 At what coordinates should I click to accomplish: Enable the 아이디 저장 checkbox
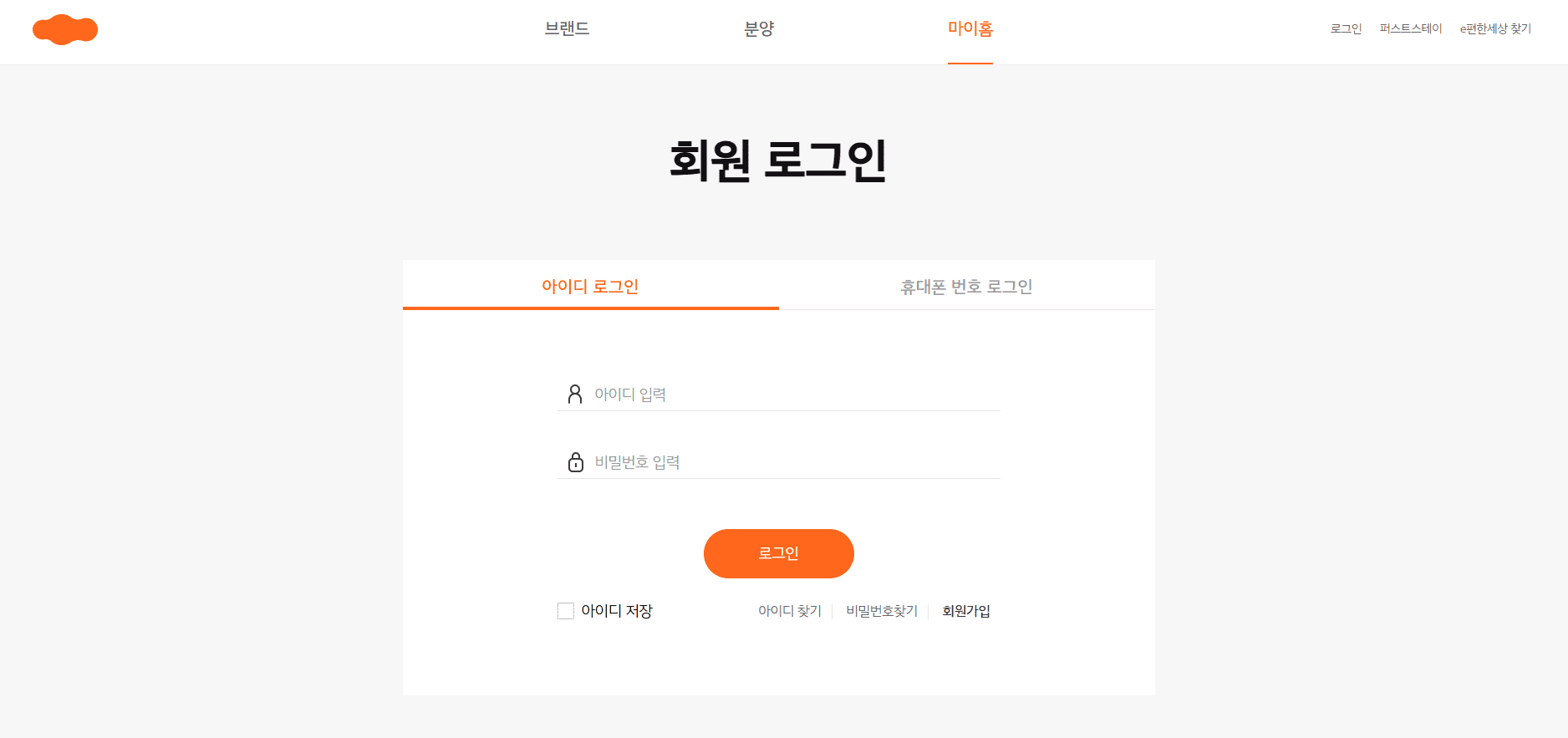565,611
